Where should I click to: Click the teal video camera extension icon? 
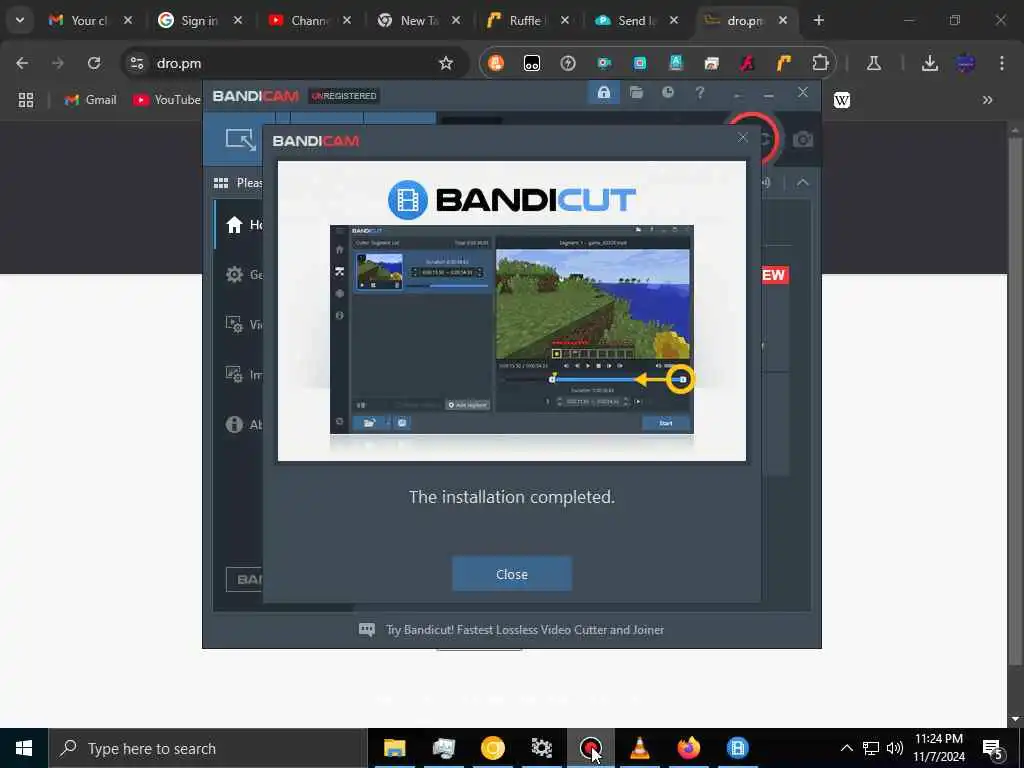pyautogui.click(x=604, y=63)
